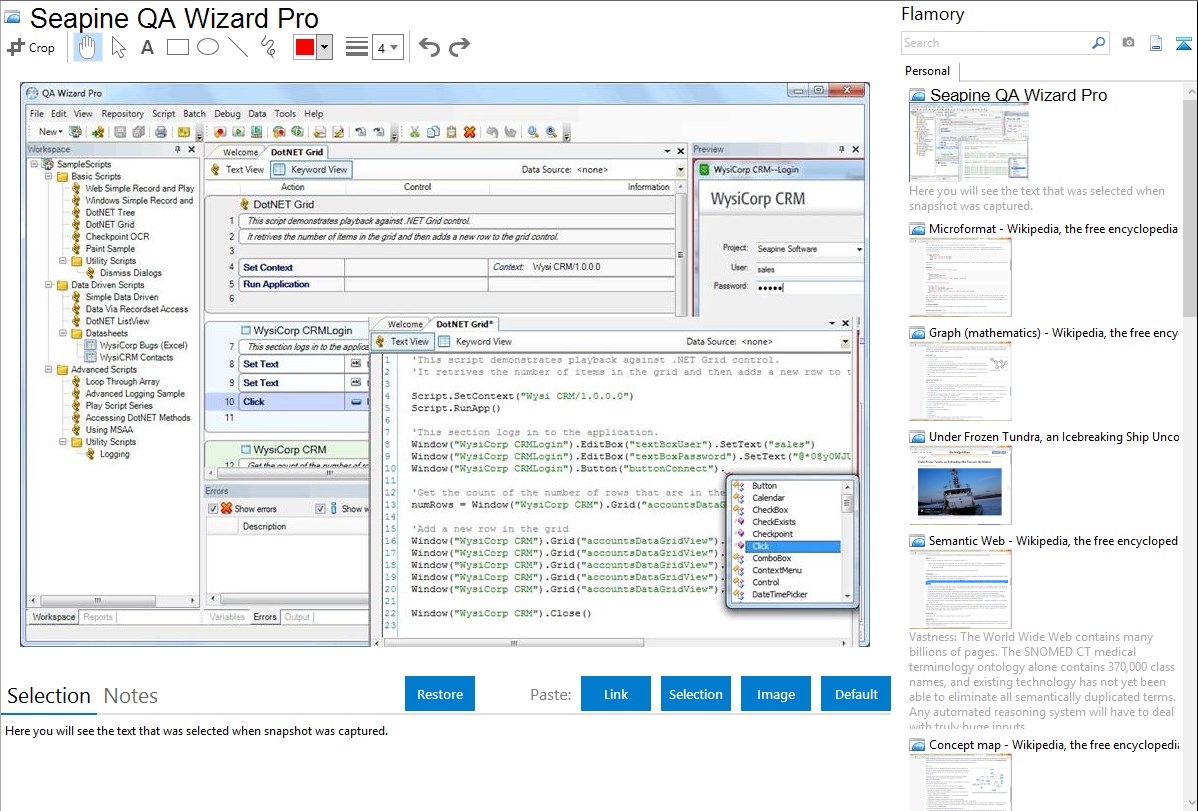
Task: Toggle the Show errors checkbox
Action: click(x=213, y=509)
